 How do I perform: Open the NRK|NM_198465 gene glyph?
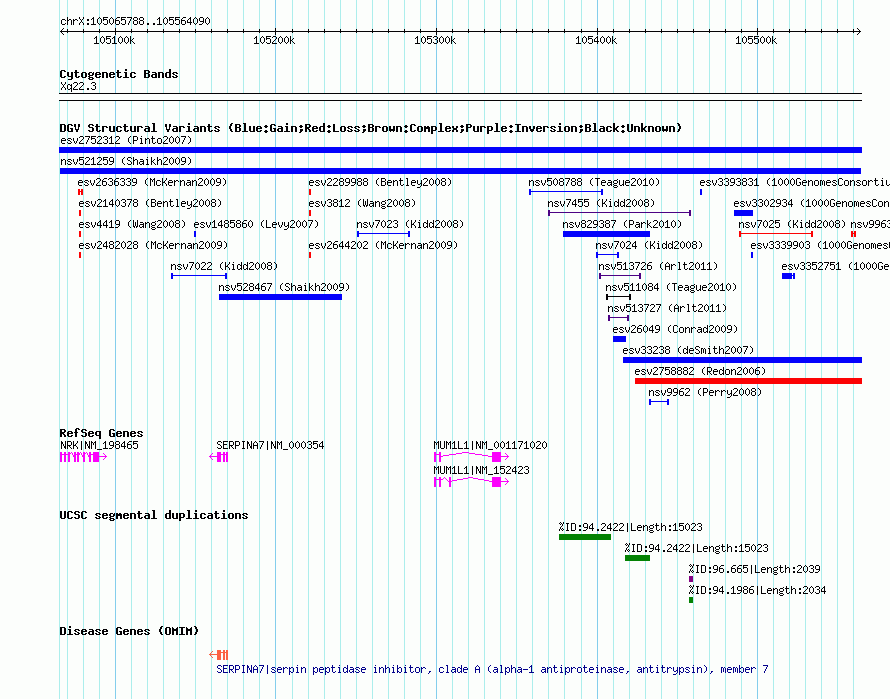coord(83,457)
